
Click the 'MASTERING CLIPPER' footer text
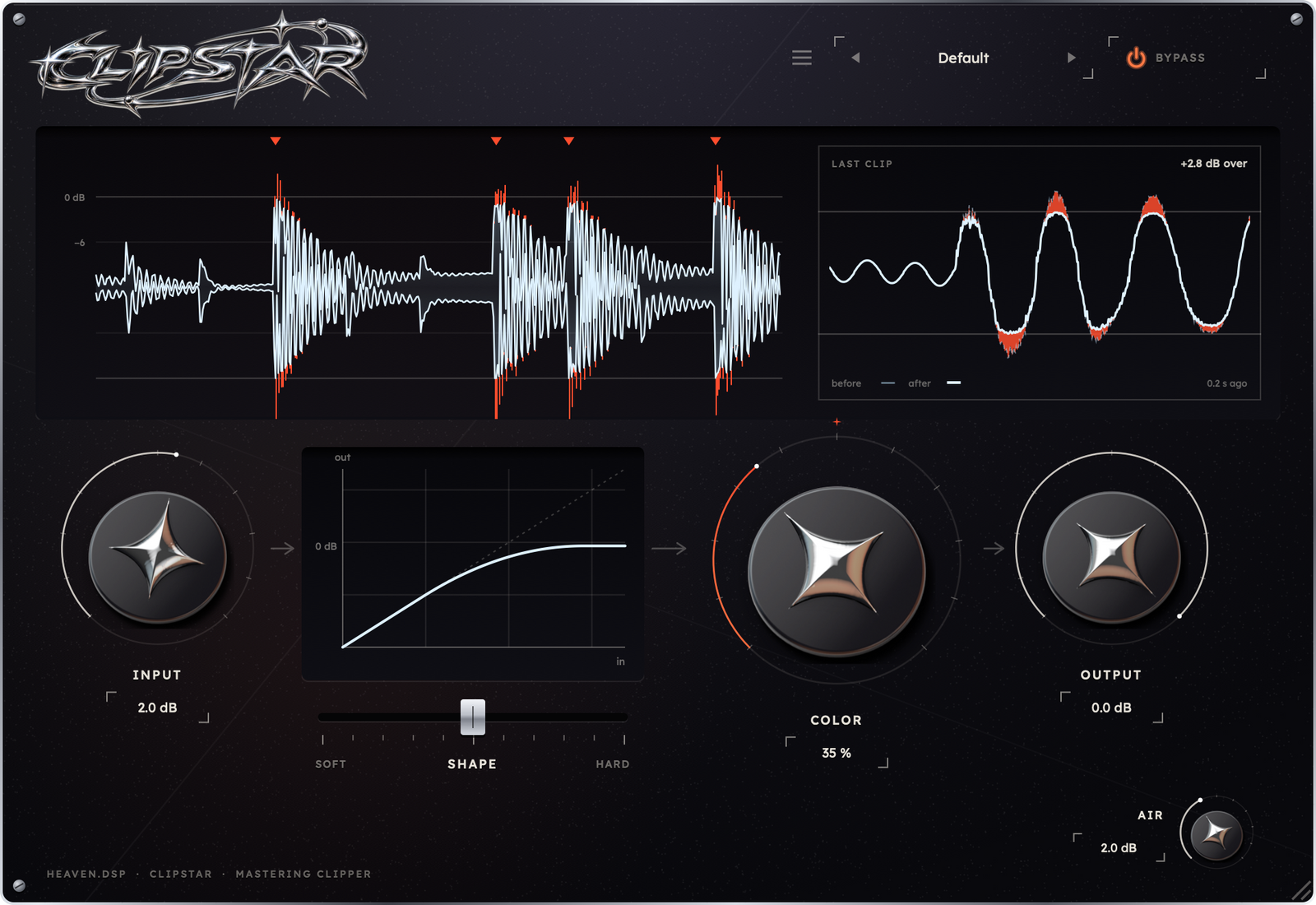(x=303, y=874)
